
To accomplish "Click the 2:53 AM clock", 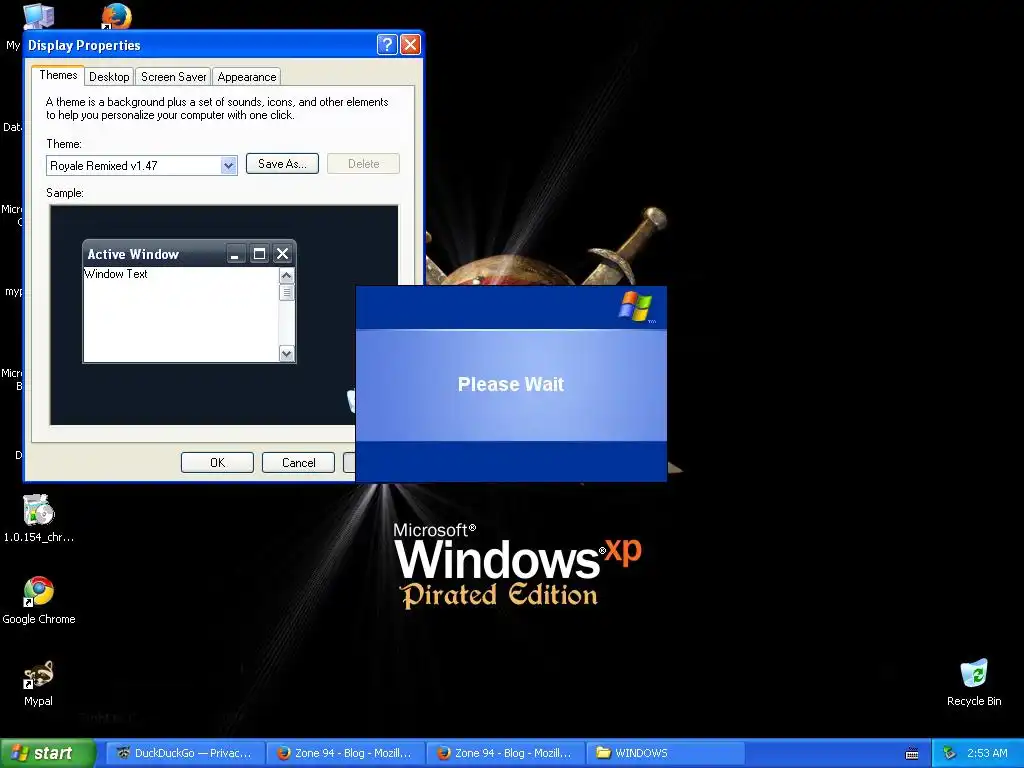I will 987,753.
